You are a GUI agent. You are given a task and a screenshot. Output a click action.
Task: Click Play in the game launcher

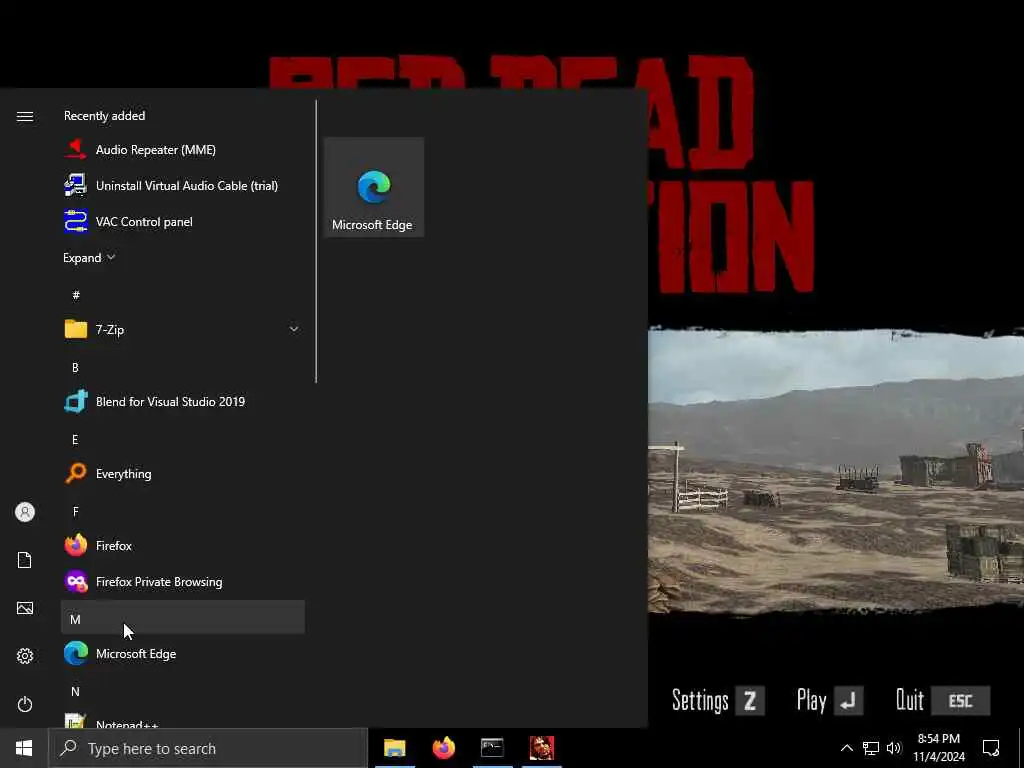point(812,701)
